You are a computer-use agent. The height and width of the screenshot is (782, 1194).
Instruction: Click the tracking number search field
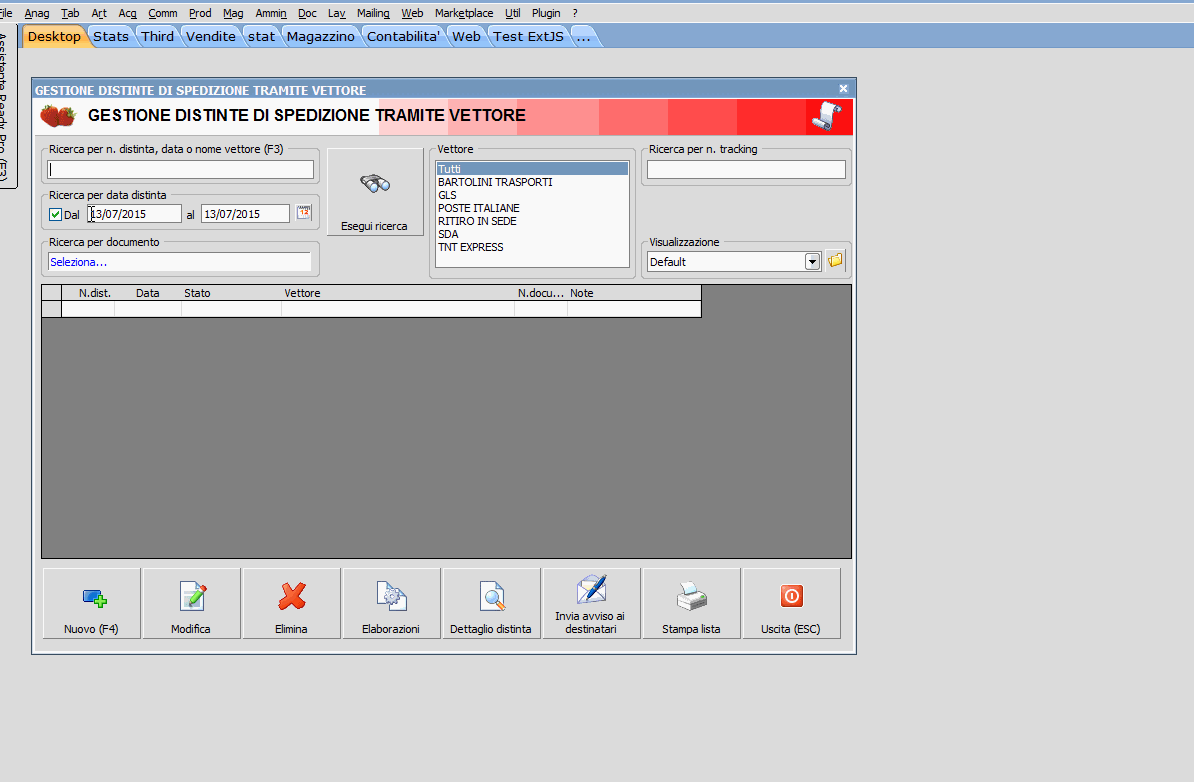746,169
